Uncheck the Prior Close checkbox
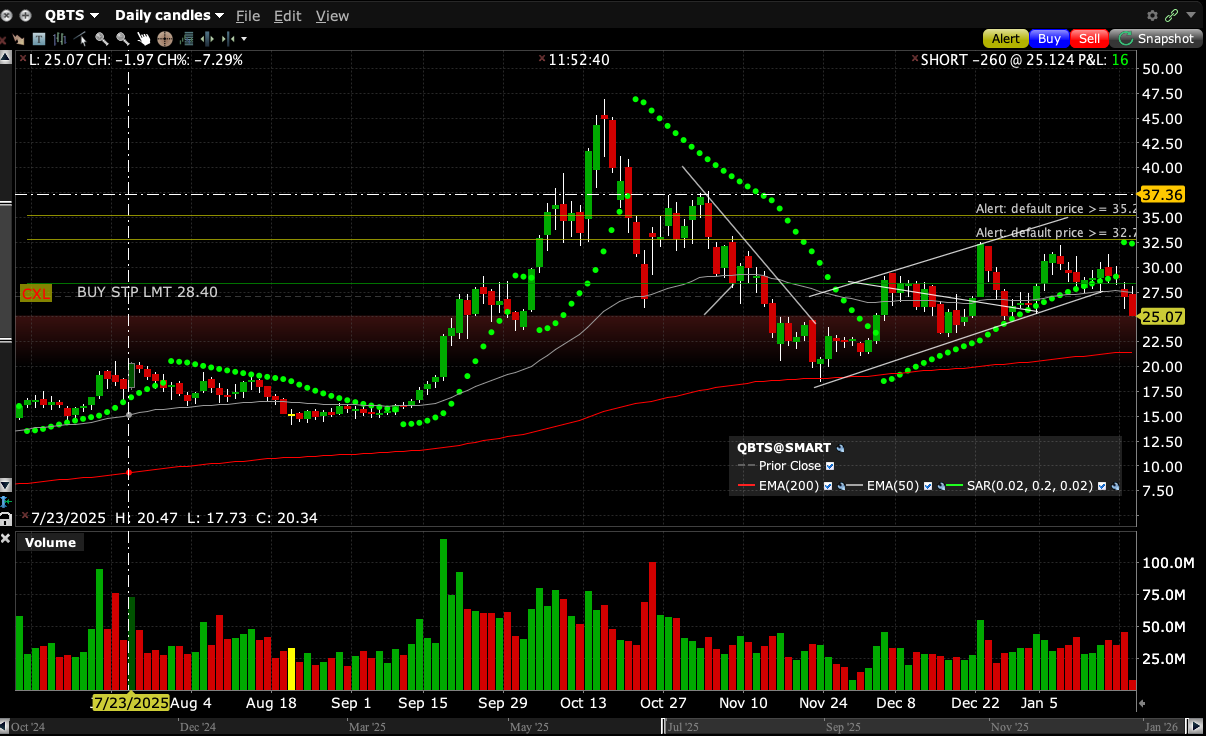 tap(829, 466)
